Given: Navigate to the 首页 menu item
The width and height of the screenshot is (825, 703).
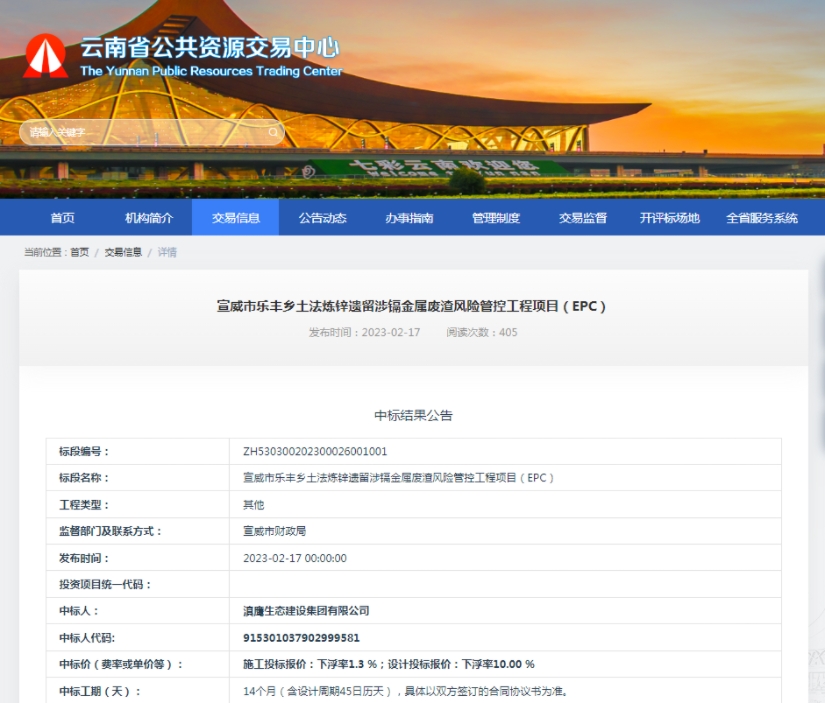Looking at the screenshot, I should coord(65,217).
